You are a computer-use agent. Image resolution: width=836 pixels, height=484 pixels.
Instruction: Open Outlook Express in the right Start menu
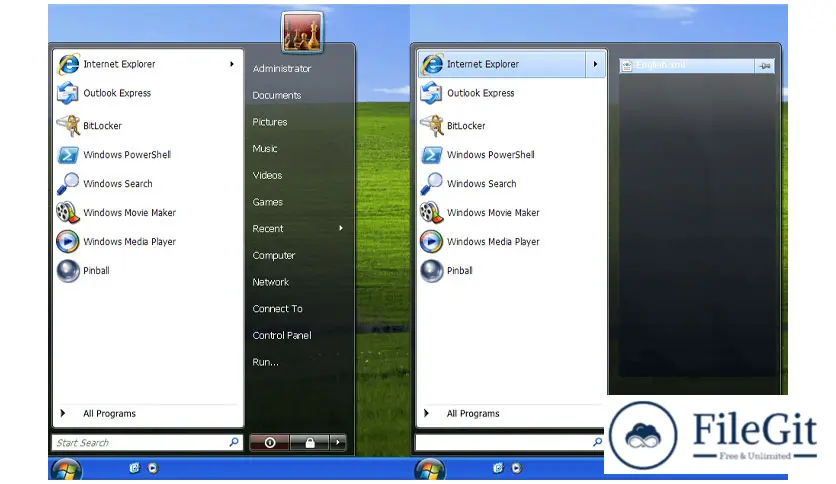[x=512, y=93]
